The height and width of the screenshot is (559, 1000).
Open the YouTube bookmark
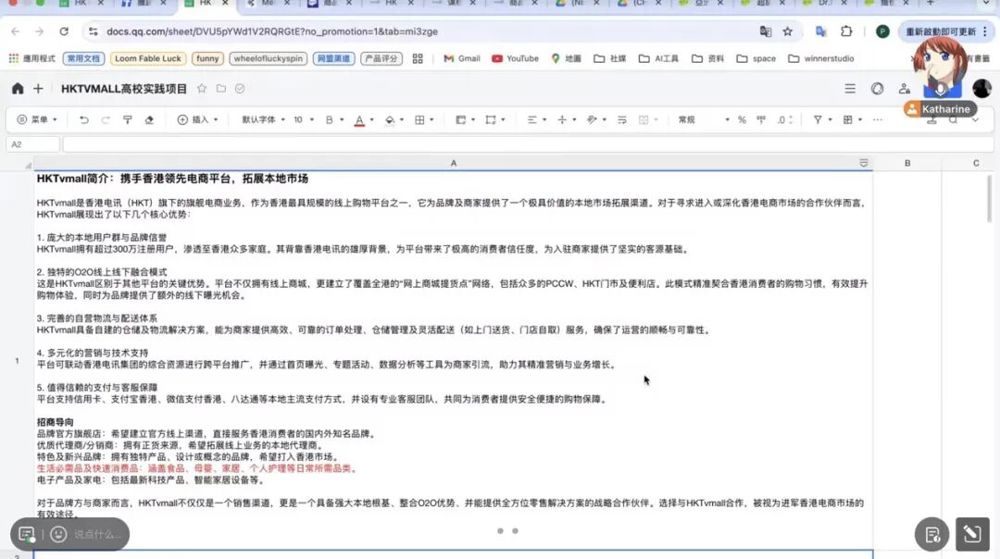tap(515, 59)
